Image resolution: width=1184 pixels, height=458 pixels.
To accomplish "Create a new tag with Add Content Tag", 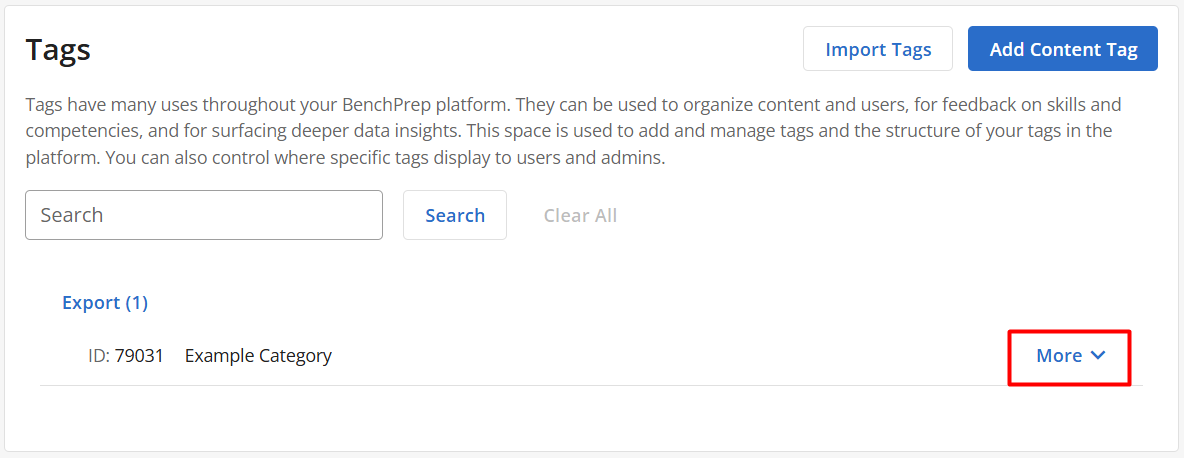I will (1063, 49).
